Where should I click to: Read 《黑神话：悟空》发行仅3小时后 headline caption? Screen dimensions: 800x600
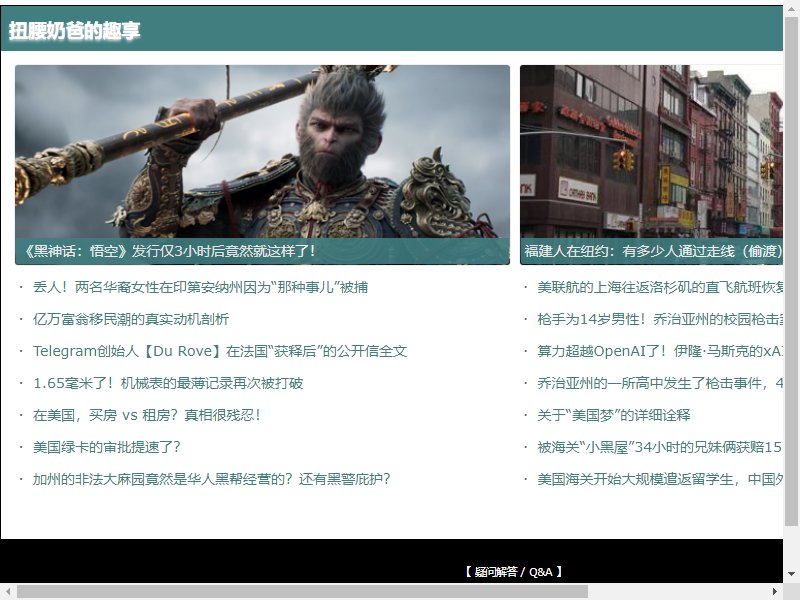click(x=170, y=251)
